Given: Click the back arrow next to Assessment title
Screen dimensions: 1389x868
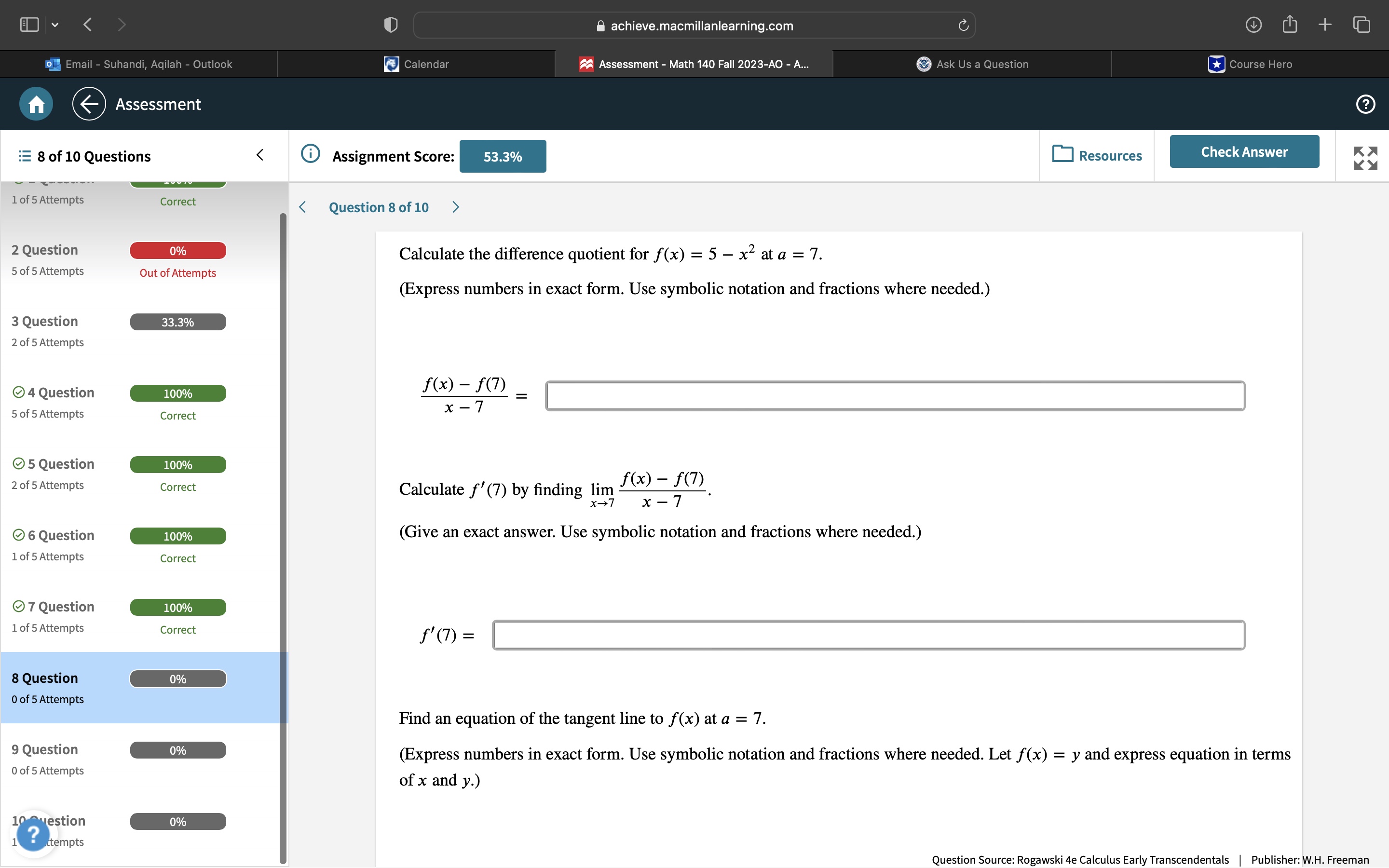Looking at the screenshot, I should coord(88,104).
